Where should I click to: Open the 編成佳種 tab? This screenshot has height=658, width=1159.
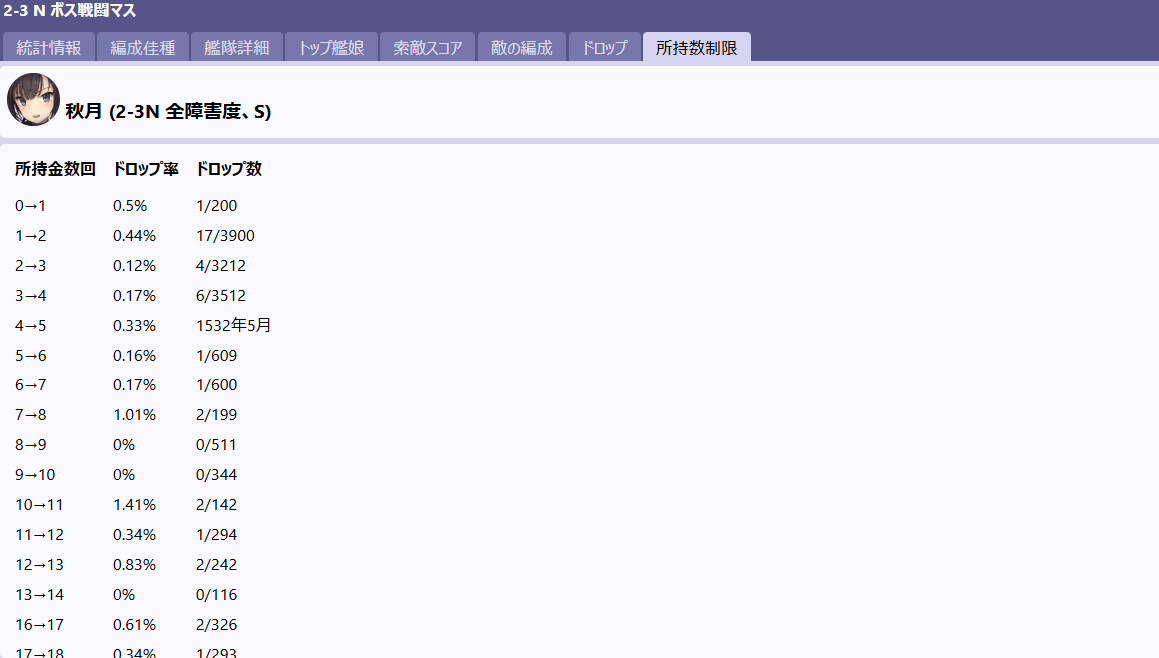[x=143, y=47]
